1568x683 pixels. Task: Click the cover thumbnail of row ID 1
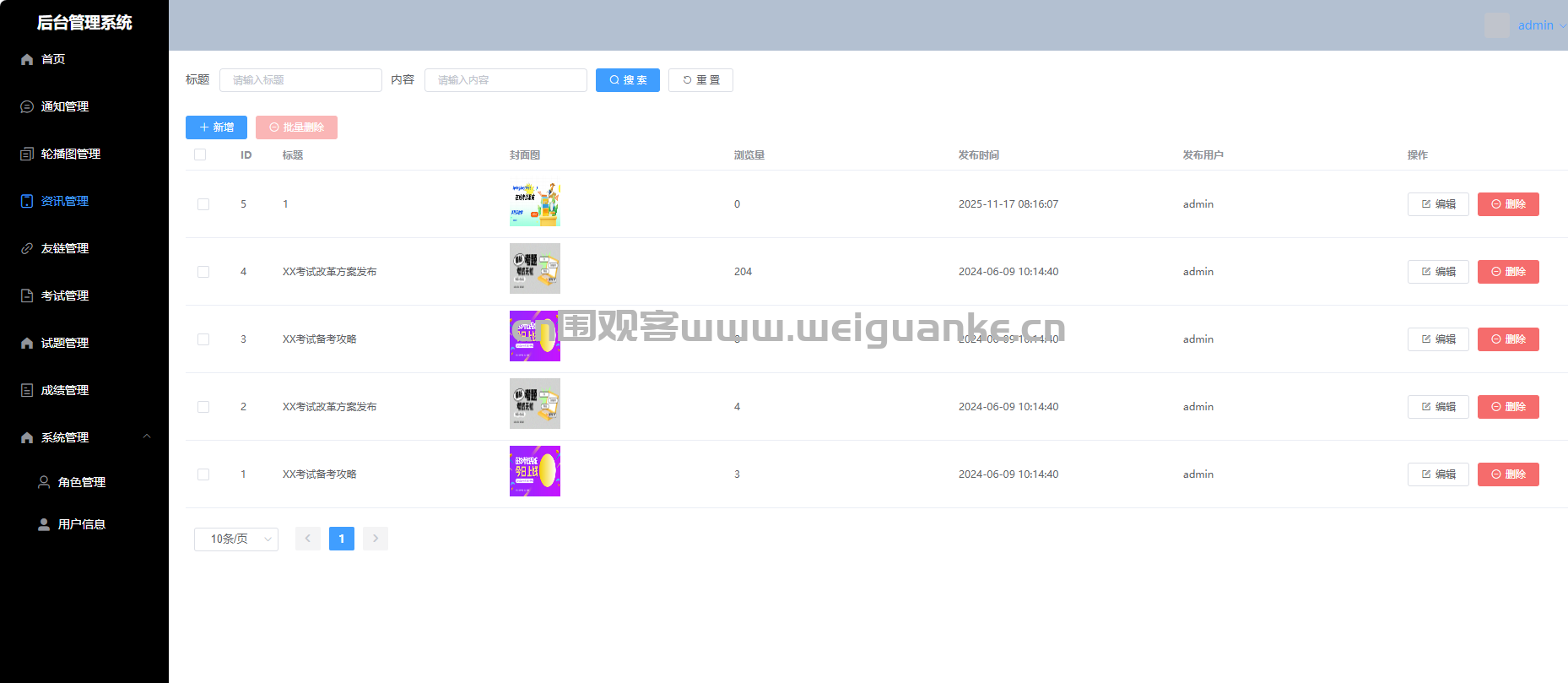click(x=535, y=471)
